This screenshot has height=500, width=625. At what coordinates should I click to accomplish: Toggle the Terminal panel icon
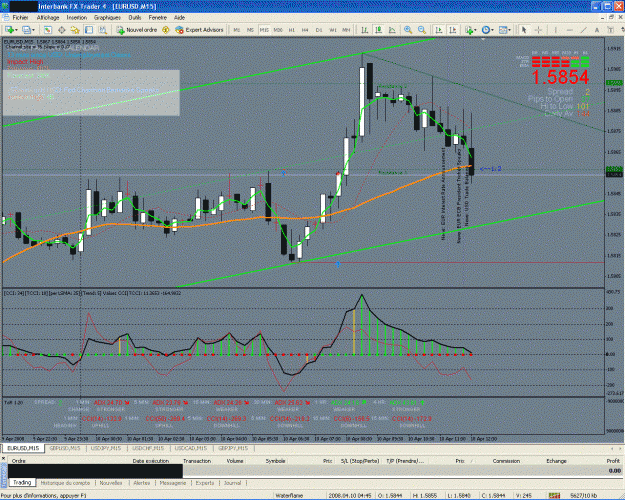(x=88, y=30)
